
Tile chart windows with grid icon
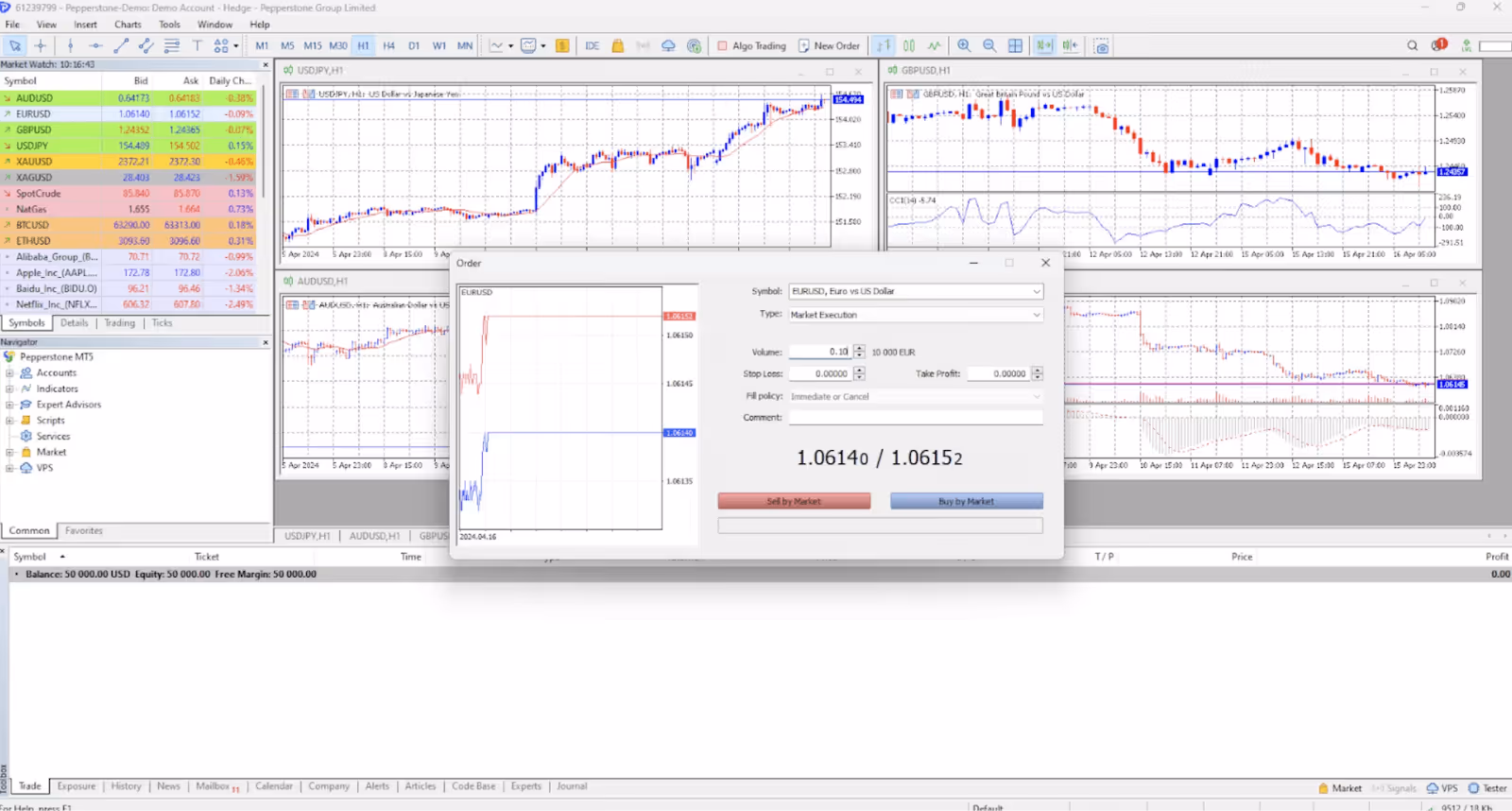click(1015, 45)
